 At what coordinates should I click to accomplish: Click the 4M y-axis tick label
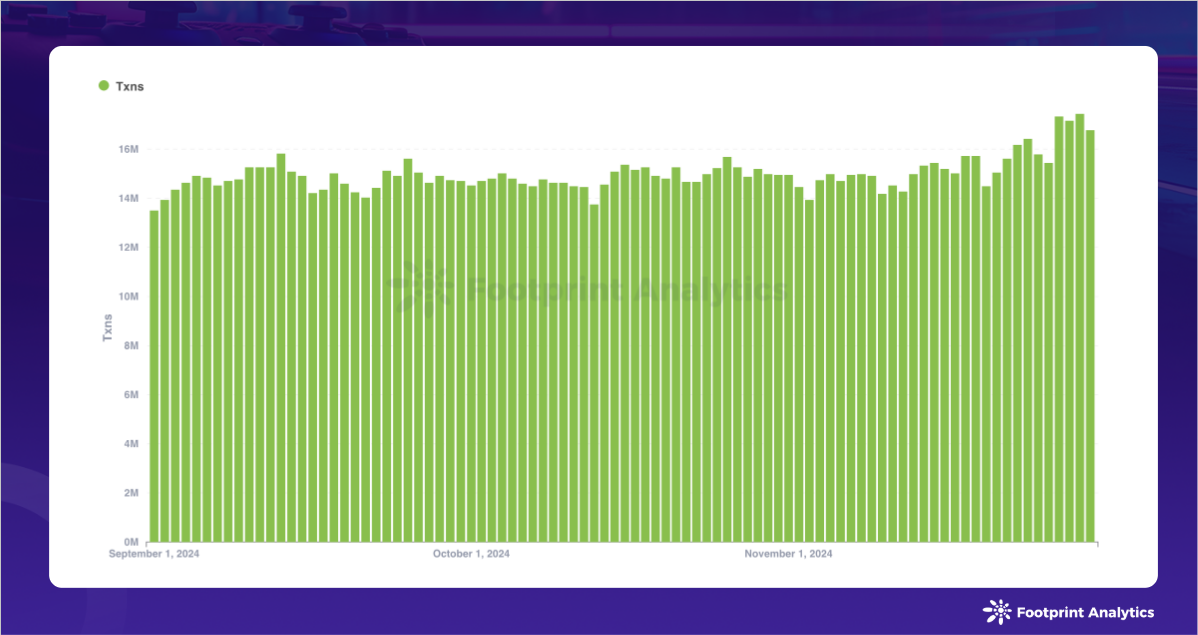pos(129,444)
